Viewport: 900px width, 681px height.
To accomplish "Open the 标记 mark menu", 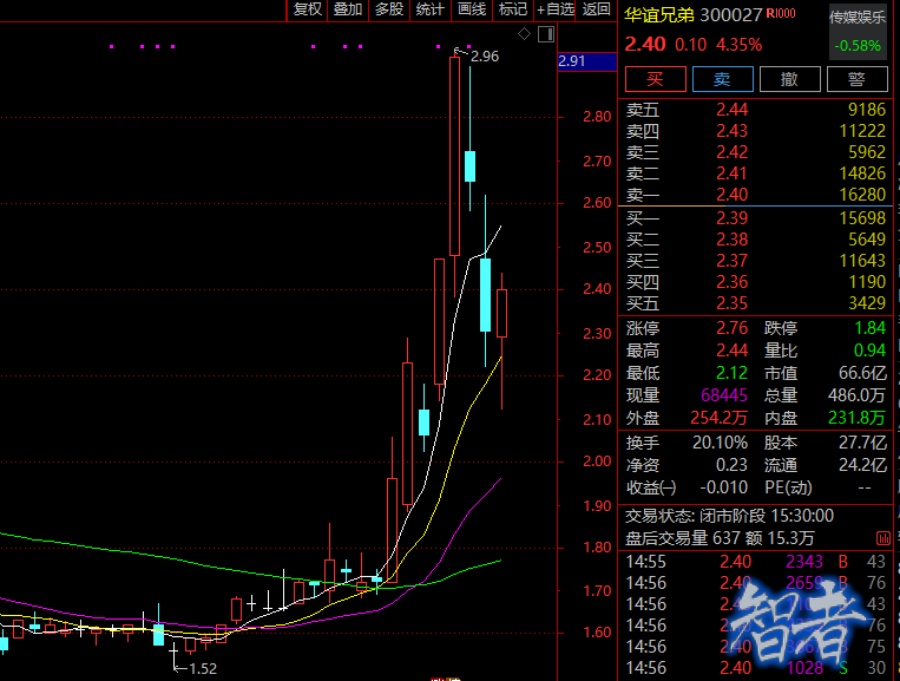I will pyautogui.click(x=512, y=9).
